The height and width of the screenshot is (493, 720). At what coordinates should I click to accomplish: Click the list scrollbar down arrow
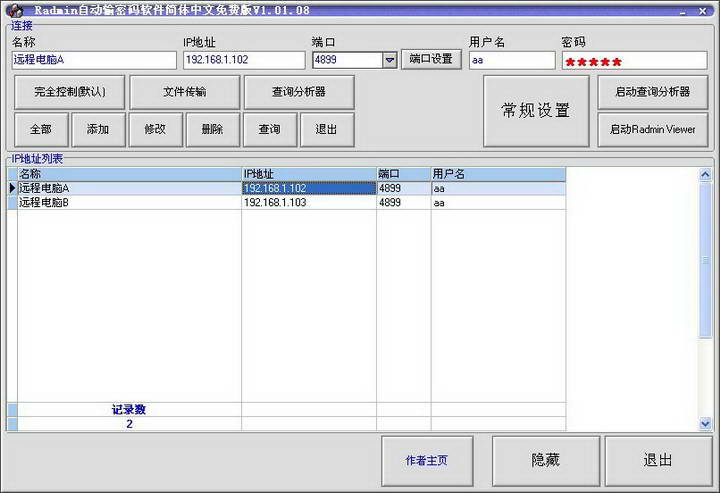click(x=705, y=424)
